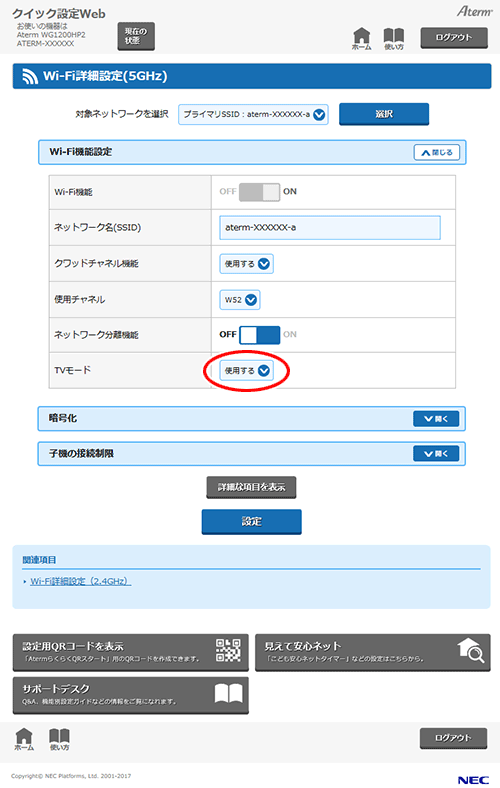Click the Aterm logo at the top right

474,11
